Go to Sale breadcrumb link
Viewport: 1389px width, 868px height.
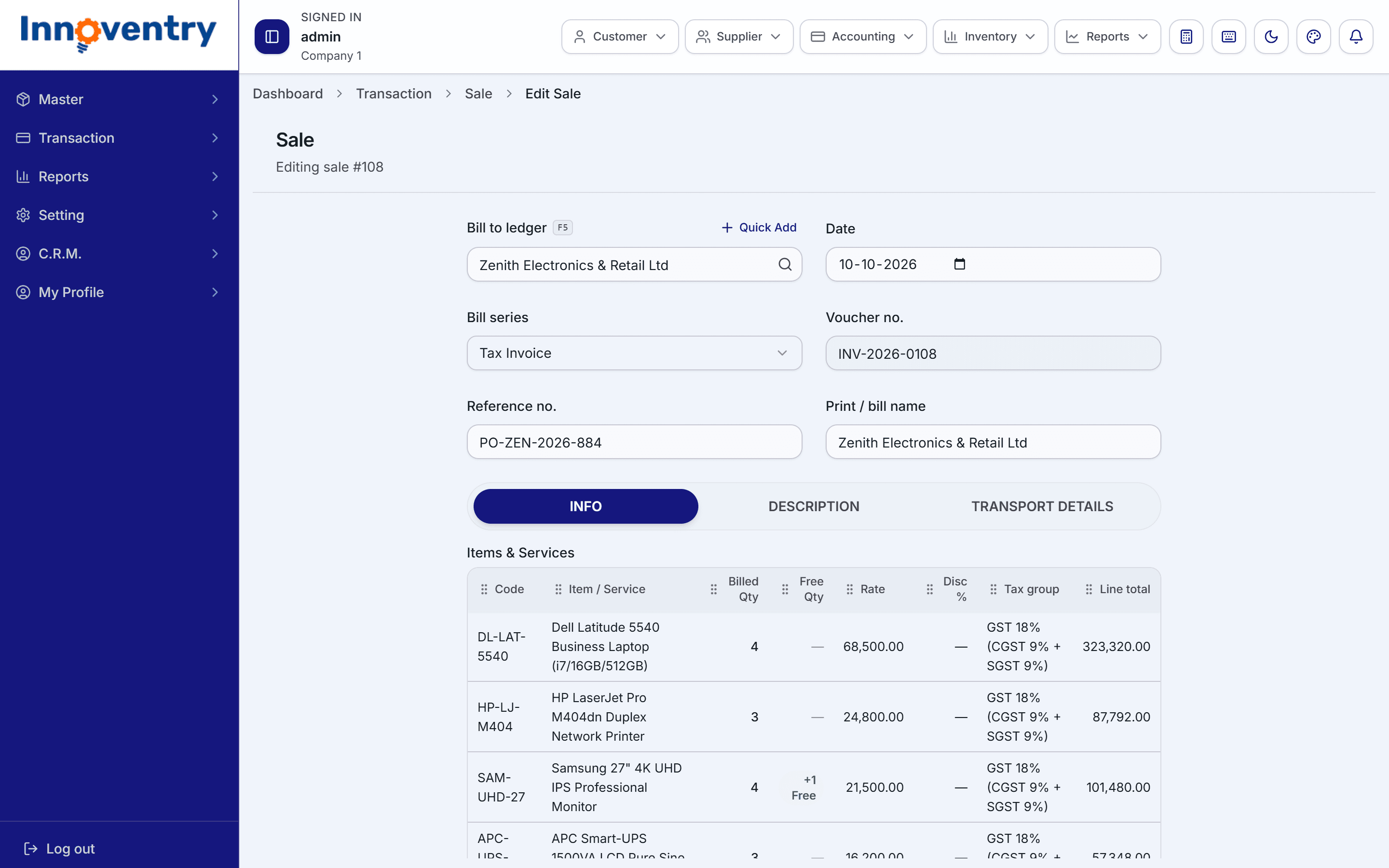[478, 94]
